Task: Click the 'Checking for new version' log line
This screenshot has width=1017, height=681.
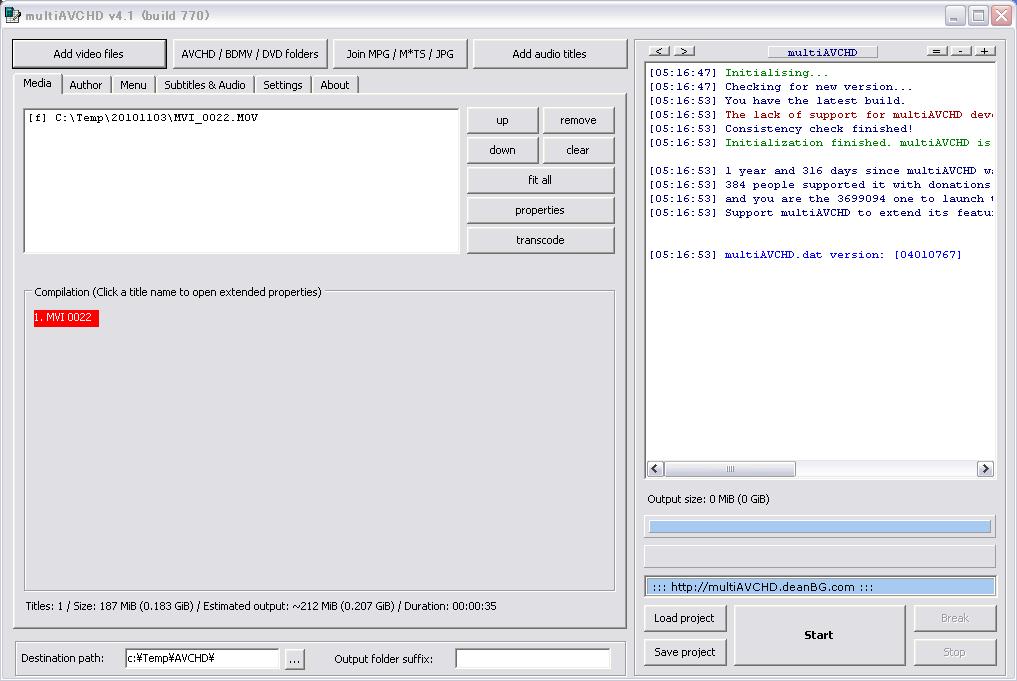Action: pyautogui.click(x=780, y=87)
